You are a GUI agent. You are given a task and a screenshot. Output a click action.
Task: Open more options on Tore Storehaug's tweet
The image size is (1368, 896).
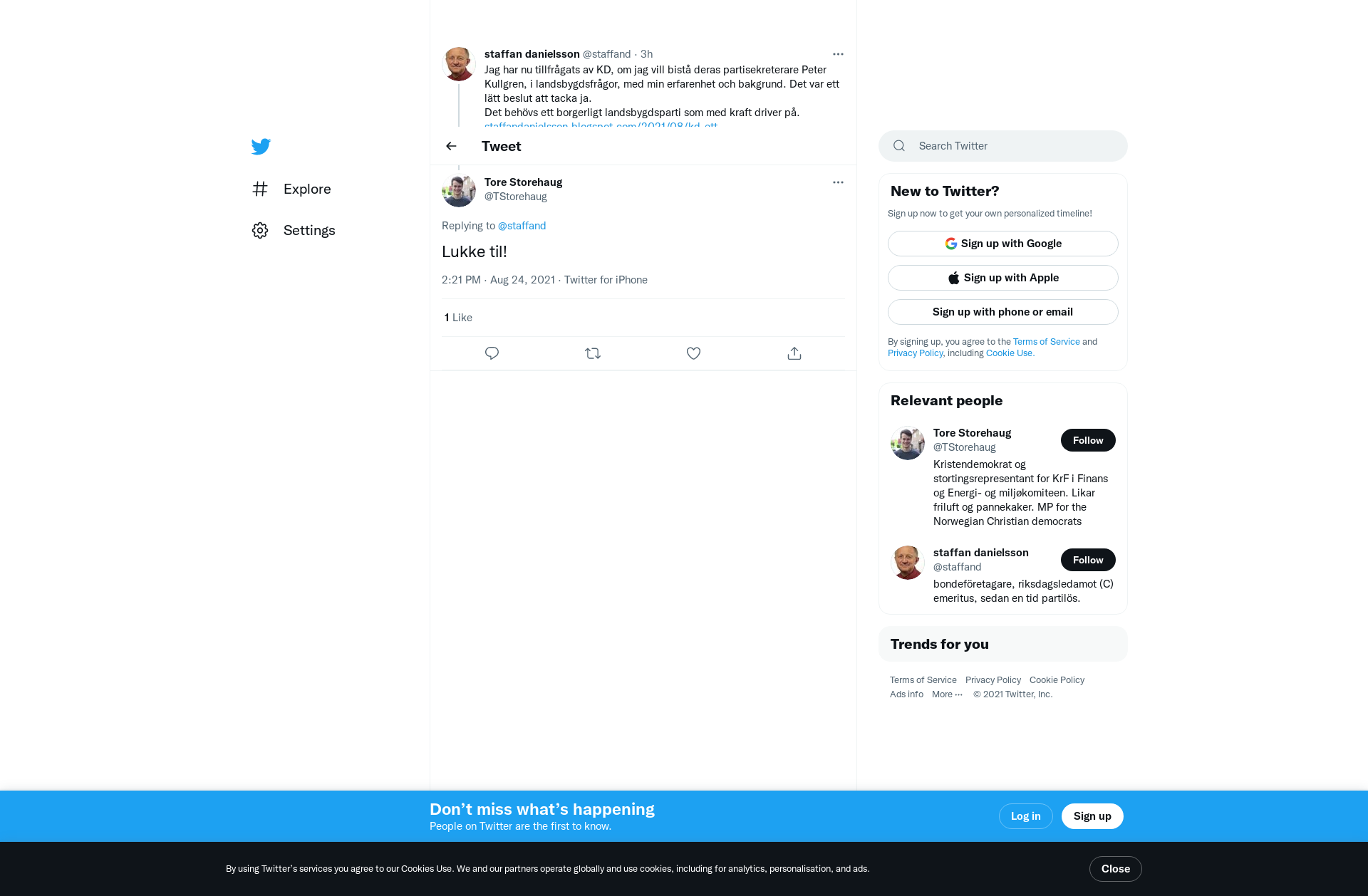tap(838, 182)
